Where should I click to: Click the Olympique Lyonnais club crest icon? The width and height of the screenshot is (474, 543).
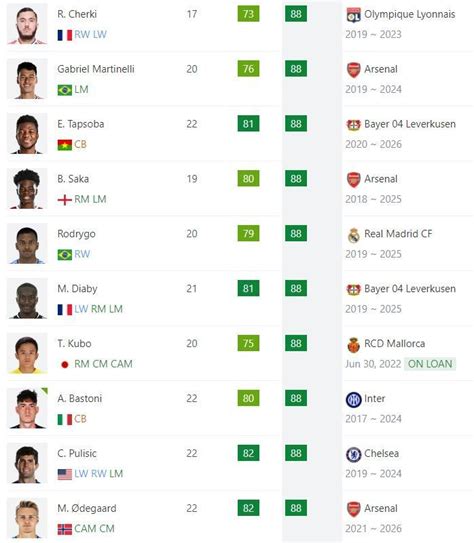tap(354, 15)
